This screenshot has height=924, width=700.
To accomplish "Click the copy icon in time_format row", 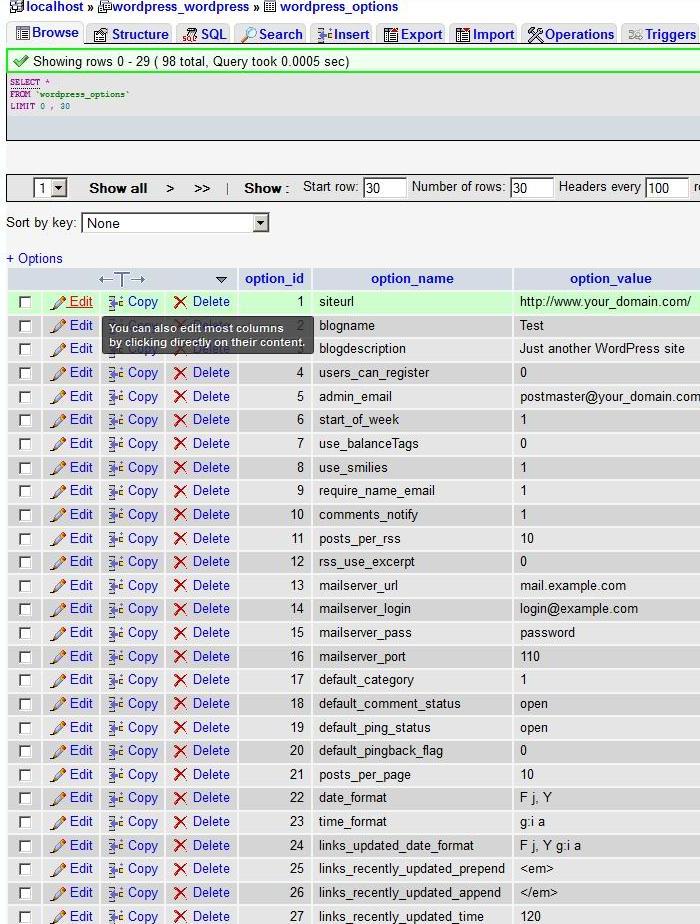I will 115,822.
